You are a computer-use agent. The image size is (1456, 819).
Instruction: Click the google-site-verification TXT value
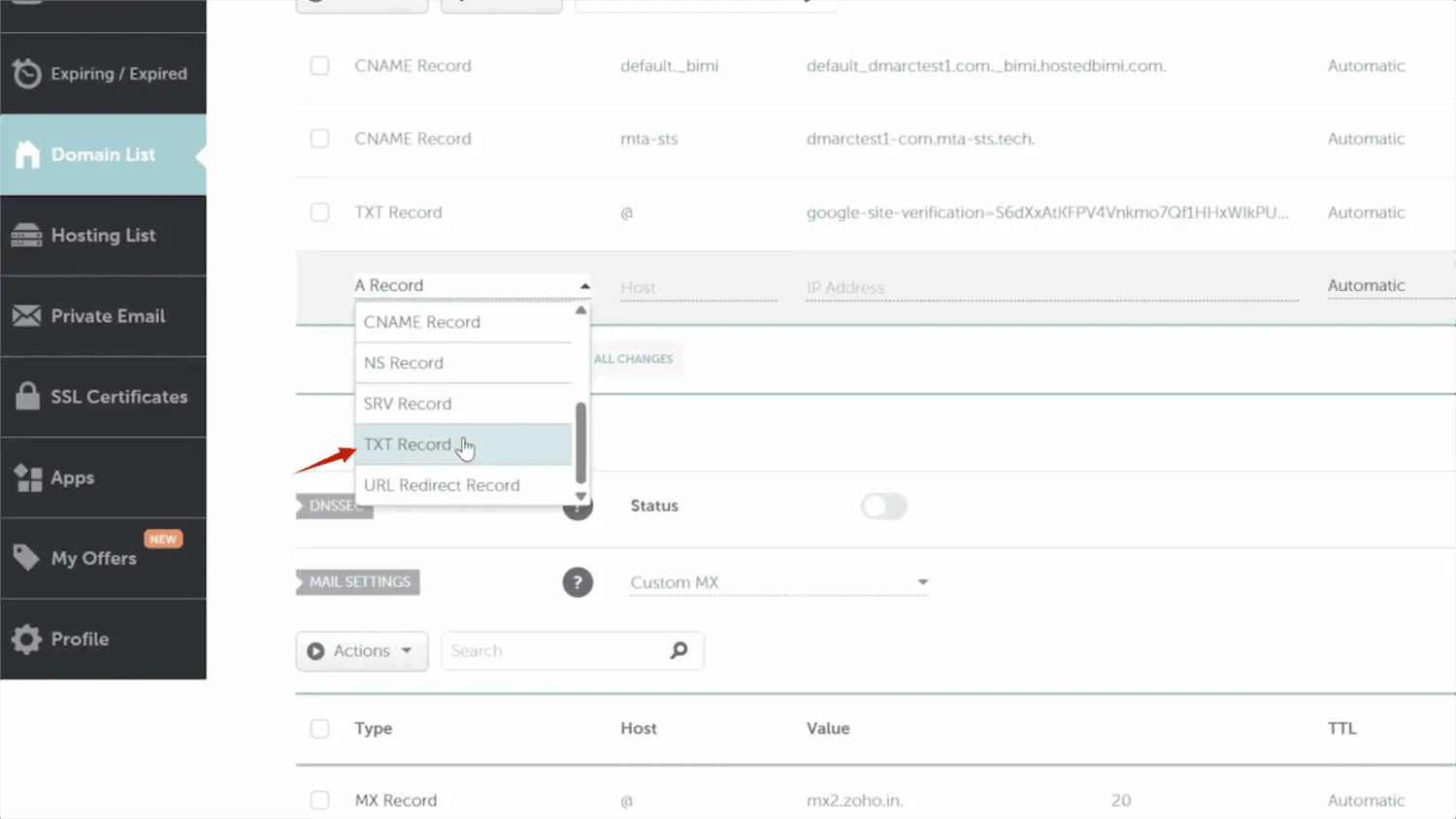coord(1047,213)
